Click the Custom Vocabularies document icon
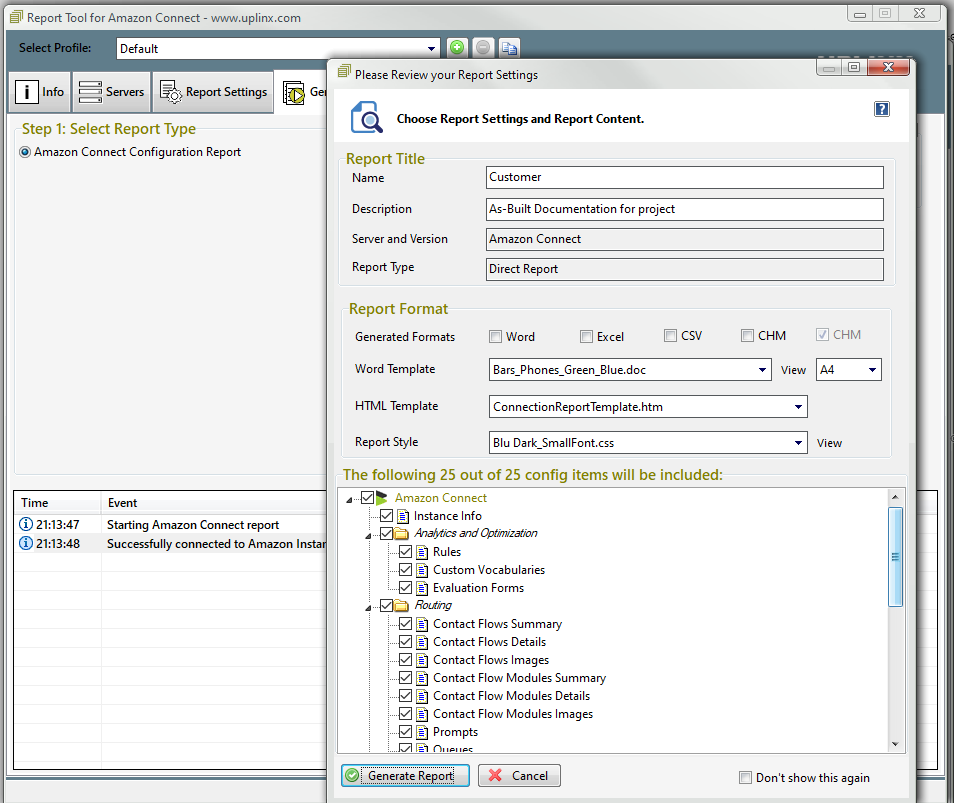The width and height of the screenshot is (954, 803). pos(422,570)
